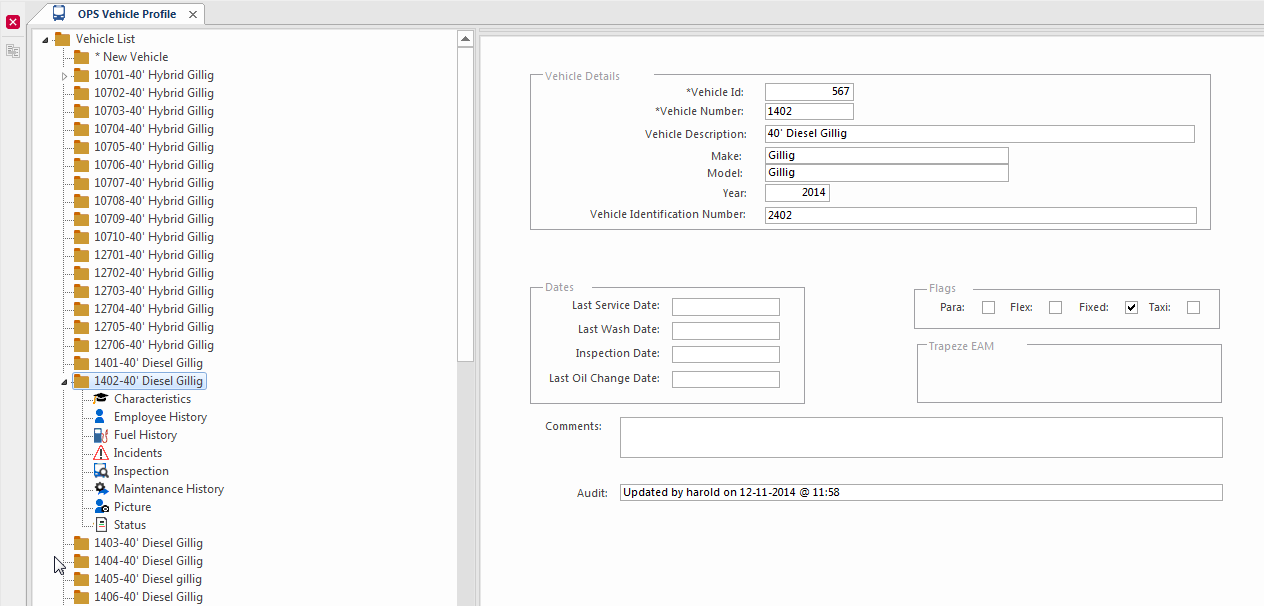Viewport: 1264px width, 606px height.
Task: Click the Fuel History pump icon
Action: click(x=100, y=435)
